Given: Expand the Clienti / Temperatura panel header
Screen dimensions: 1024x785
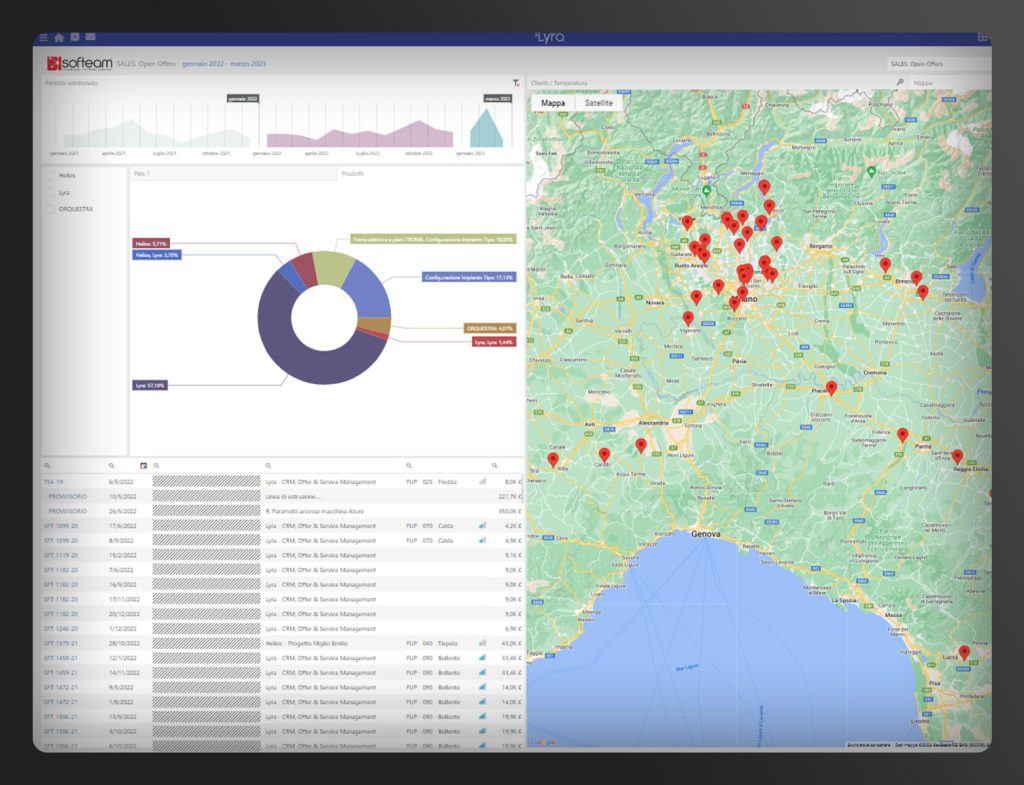Looking at the screenshot, I should tap(558, 83).
